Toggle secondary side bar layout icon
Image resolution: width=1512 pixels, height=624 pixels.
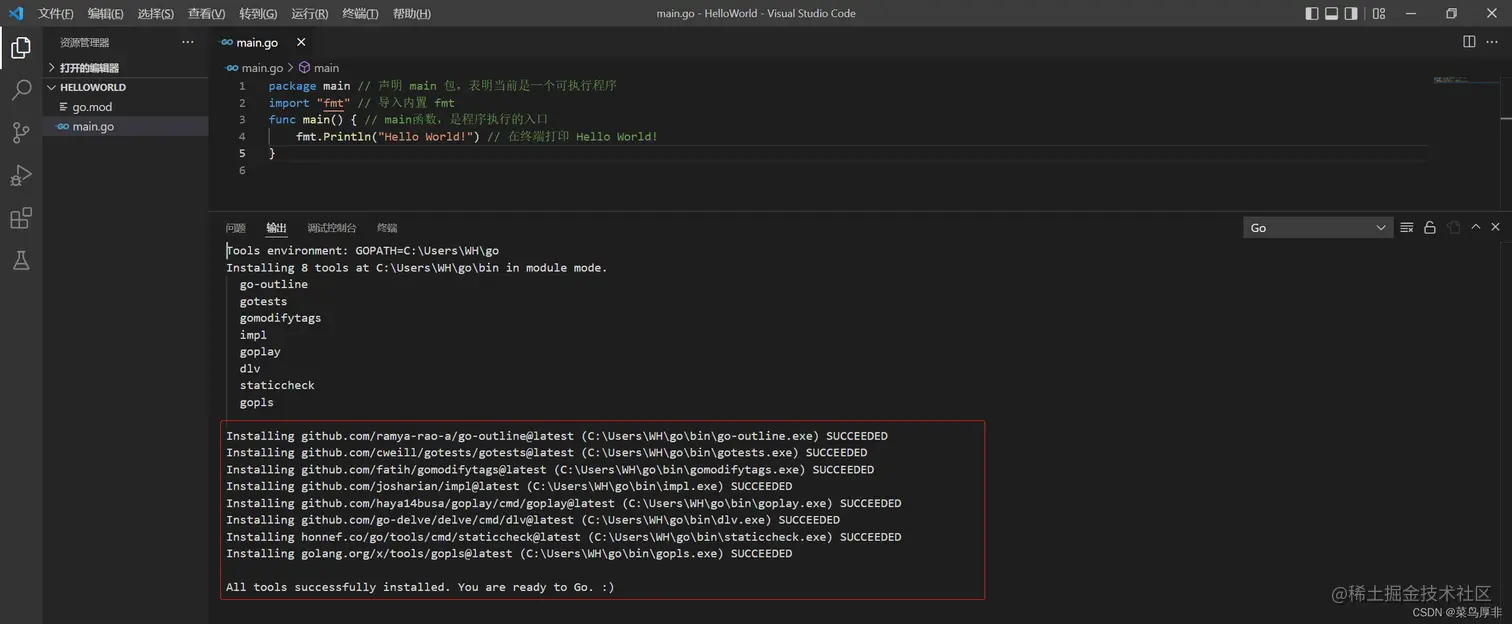(1351, 13)
